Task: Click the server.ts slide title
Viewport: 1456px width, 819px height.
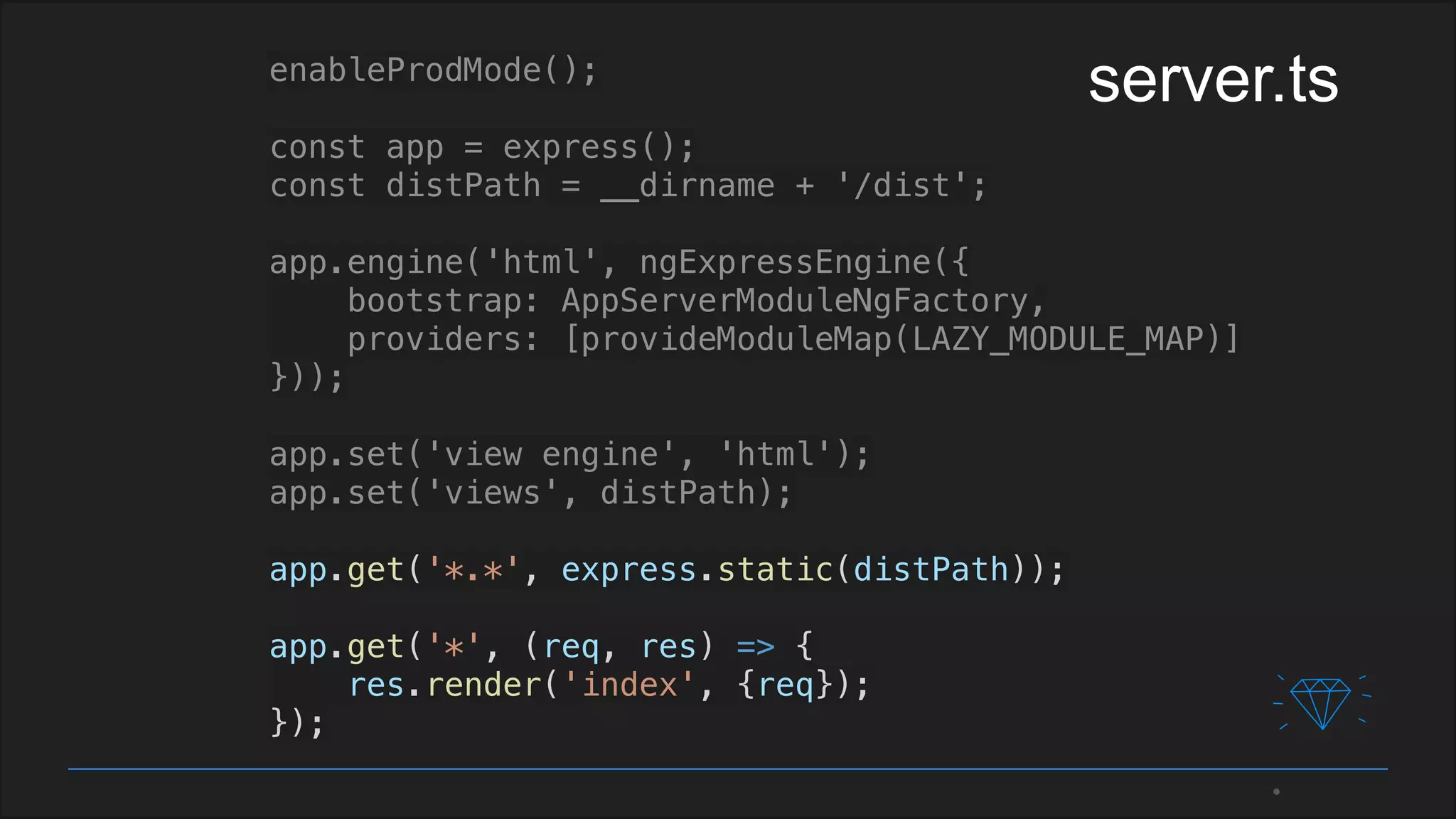Action: pyautogui.click(x=1213, y=80)
